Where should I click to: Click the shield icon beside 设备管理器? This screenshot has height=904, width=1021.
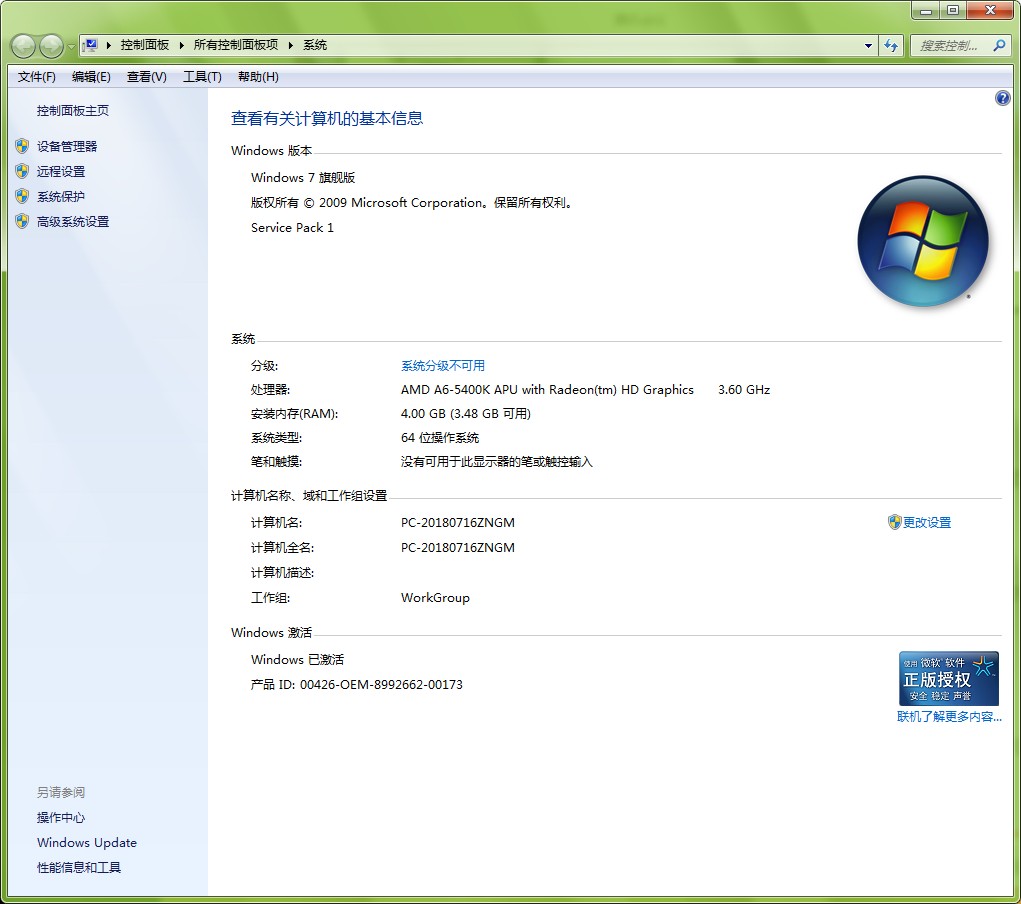point(22,146)
